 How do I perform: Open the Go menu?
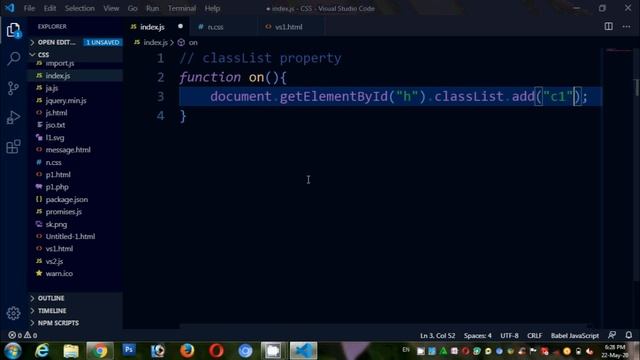(132, 8)
